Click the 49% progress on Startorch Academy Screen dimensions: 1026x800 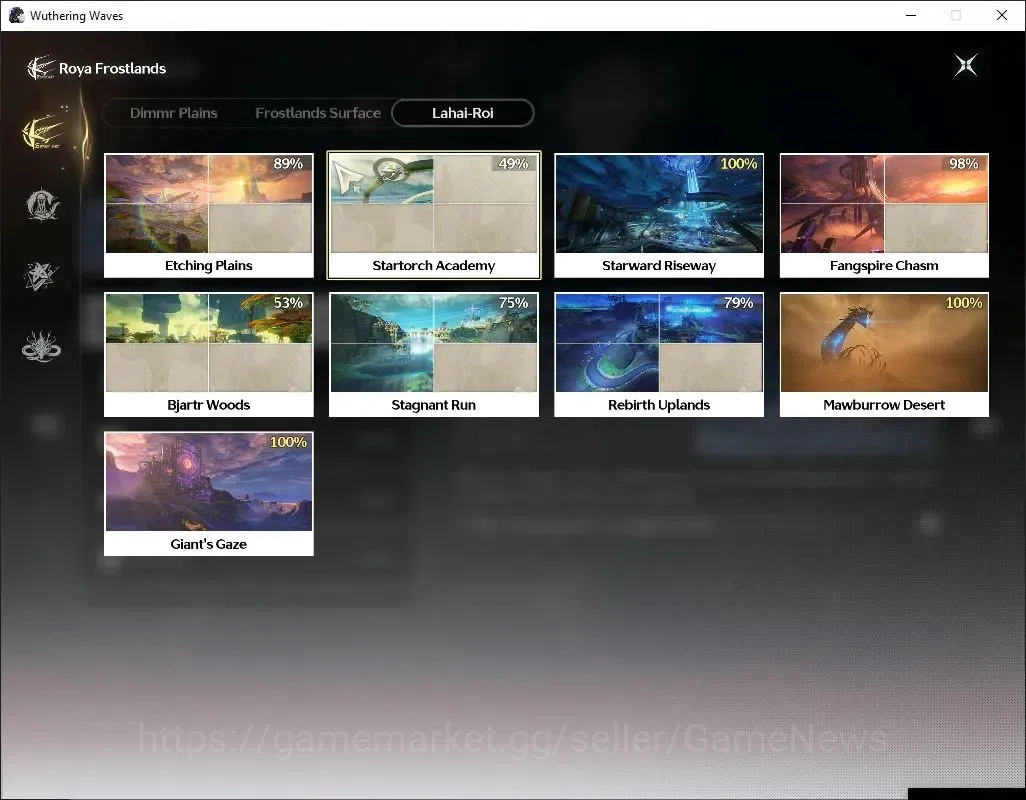pyautogui.click(x=513, y=164)
